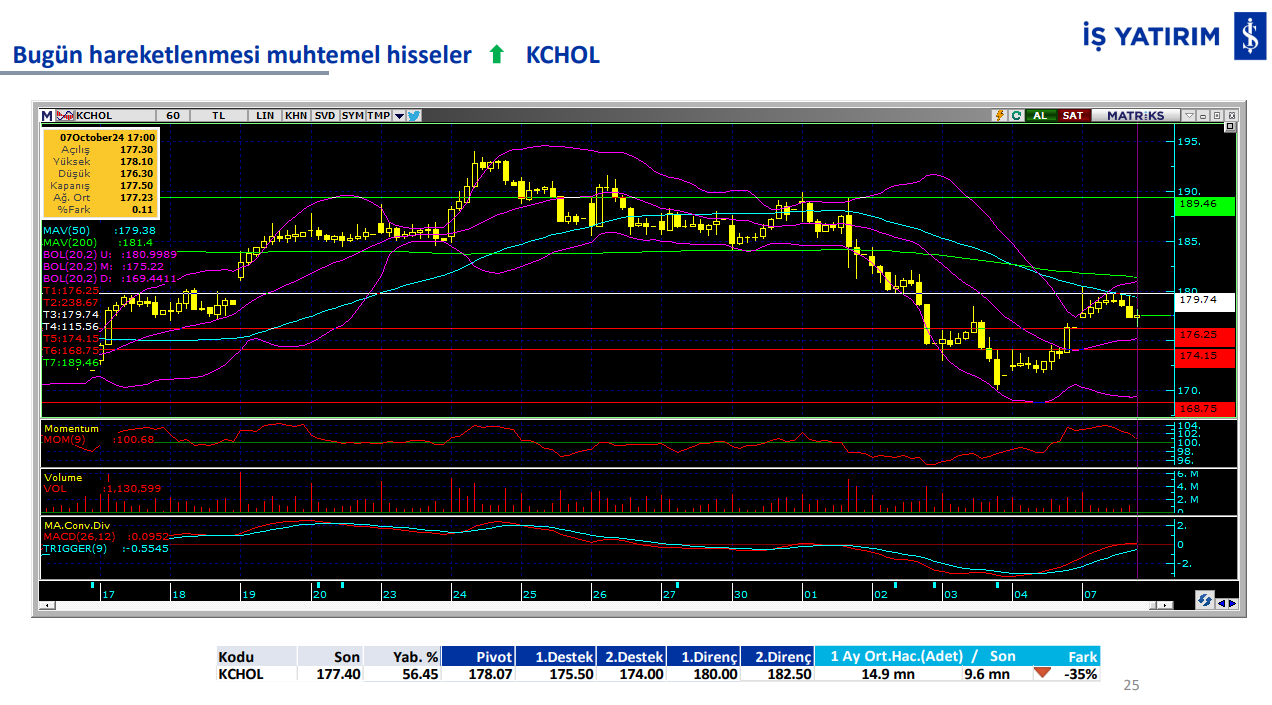Click the blue sync icon at bottom right
The image size is (1272, 705).
click(x=1205, y=601)
